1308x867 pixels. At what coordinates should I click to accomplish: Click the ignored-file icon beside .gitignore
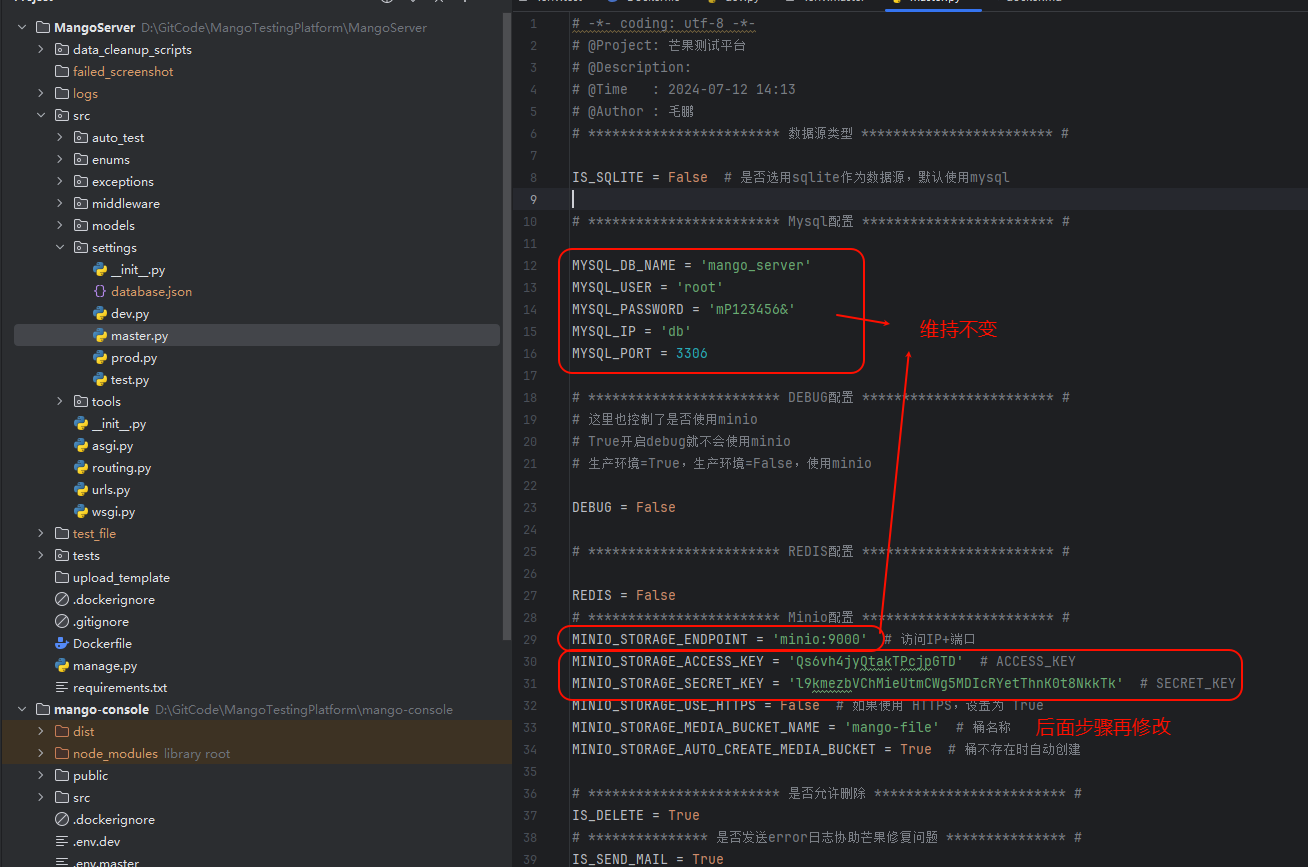click(x=62, y=621)
